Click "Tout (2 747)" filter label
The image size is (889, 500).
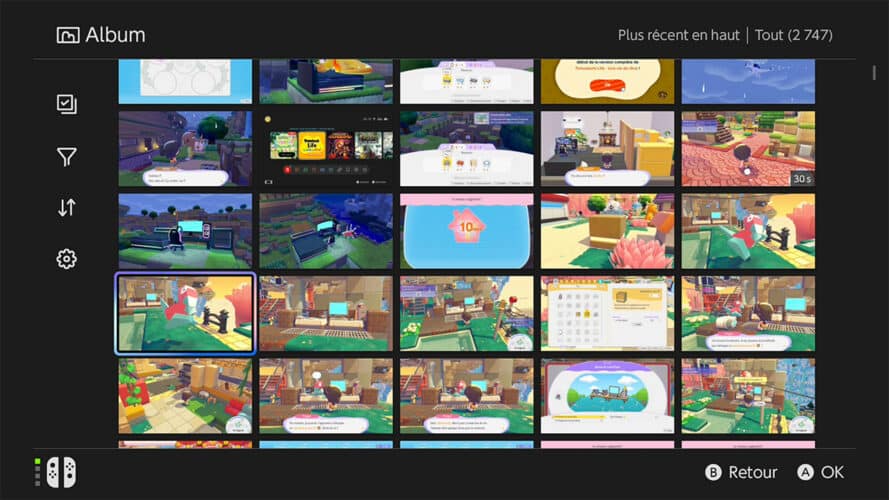(x=794, y=35)
